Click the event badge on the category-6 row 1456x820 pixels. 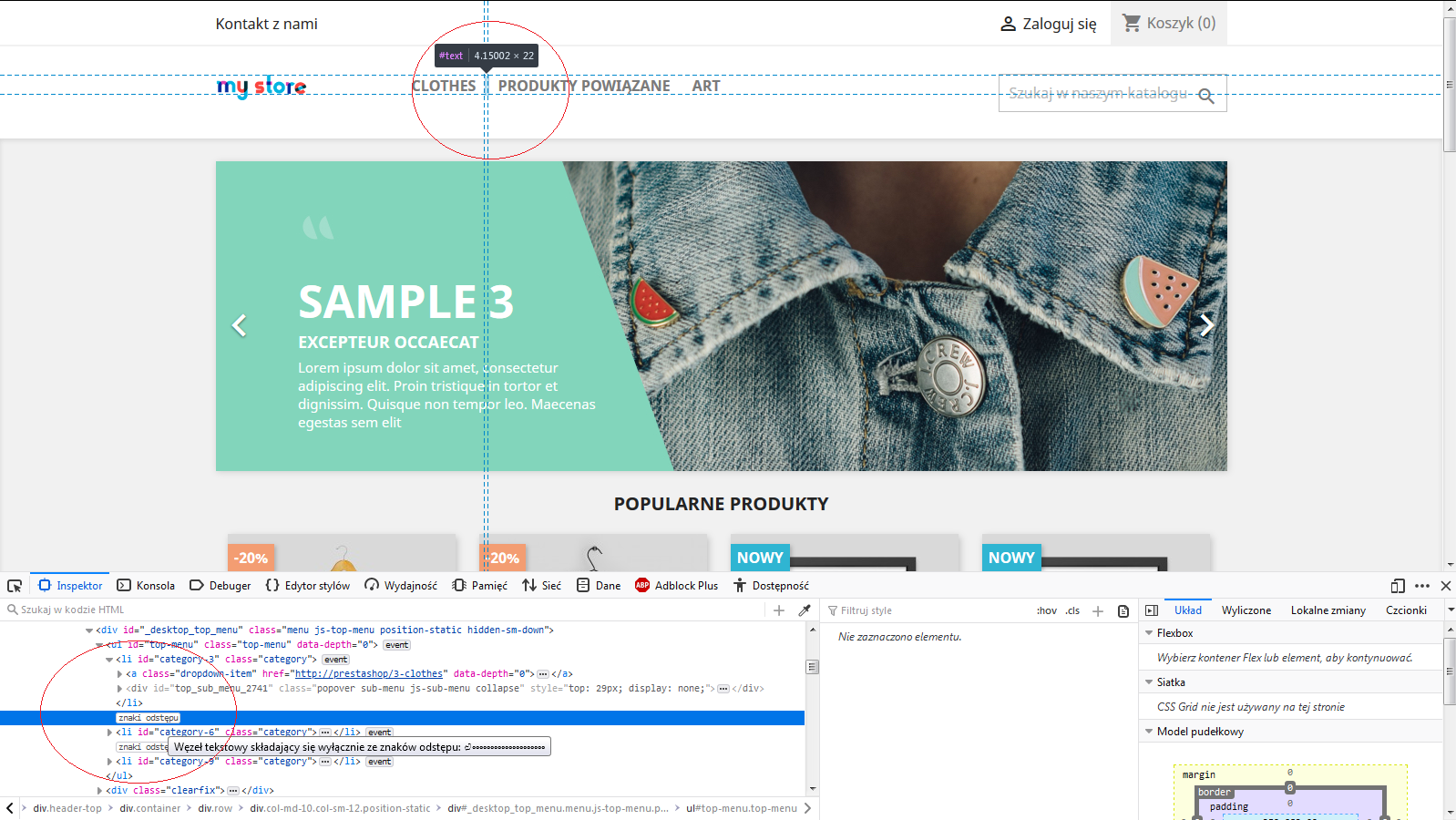coord(379,733)
